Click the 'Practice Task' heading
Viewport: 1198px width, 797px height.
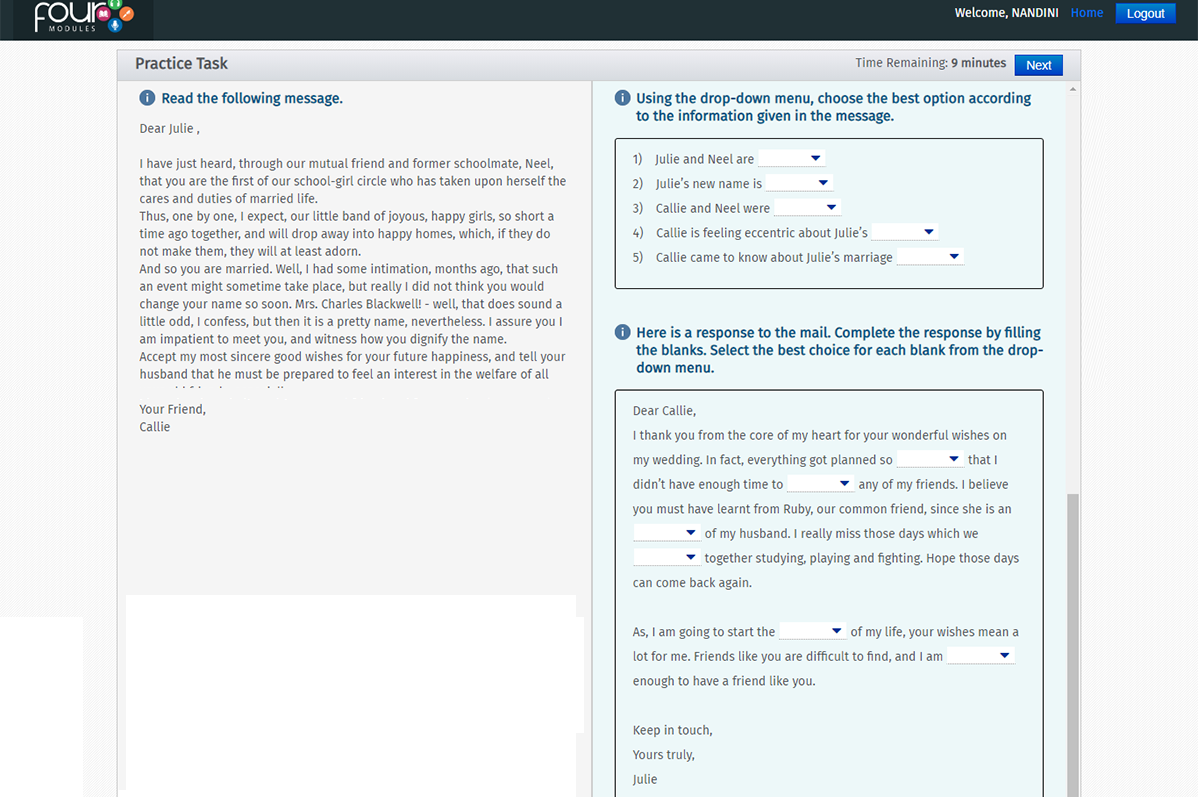[181, 63]
